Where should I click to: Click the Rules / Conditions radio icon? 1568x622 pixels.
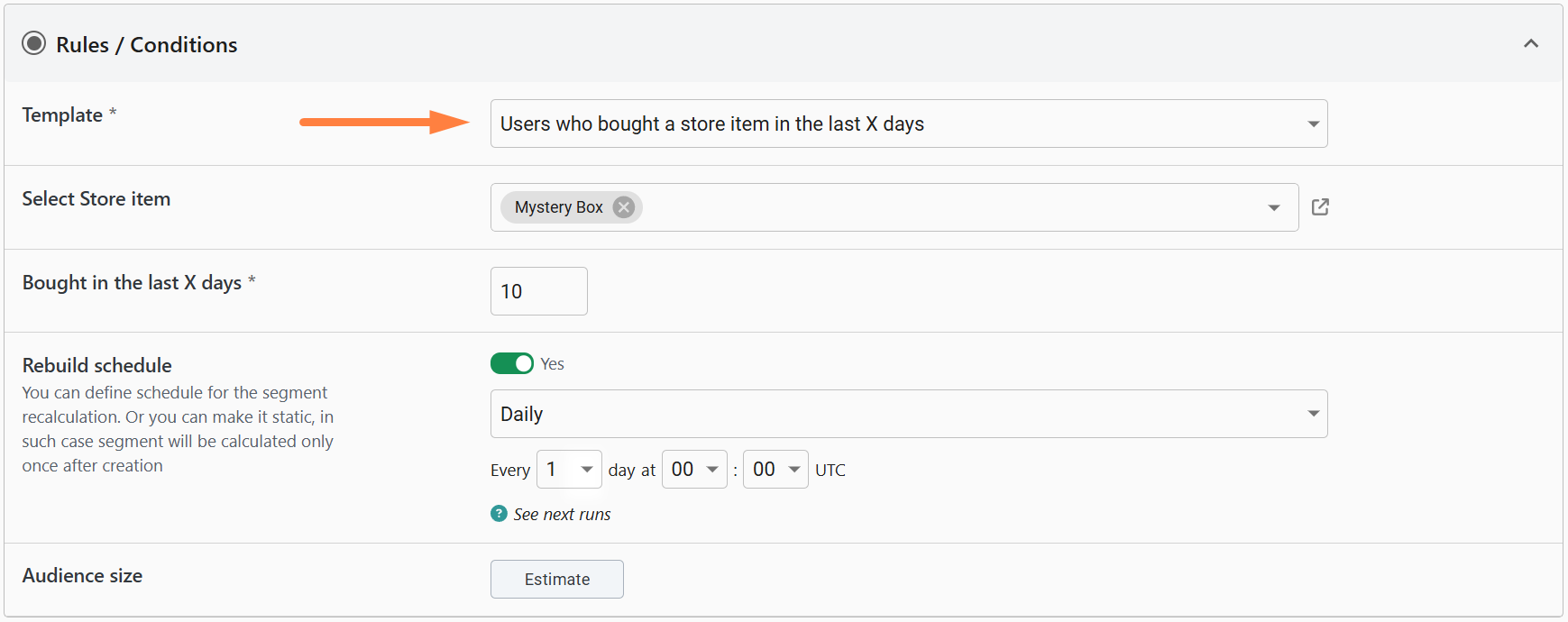pos(34,43)
